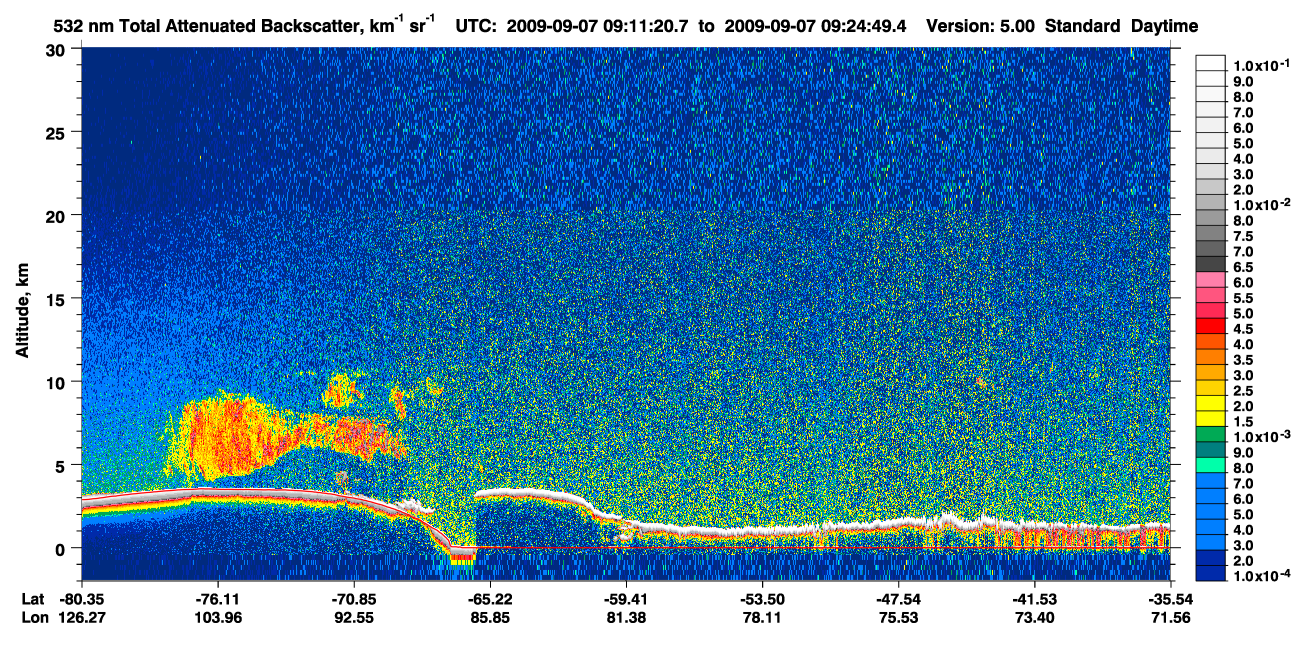
Task: Select latitude value '-59.41'
Action: click(x=626, y=598)
